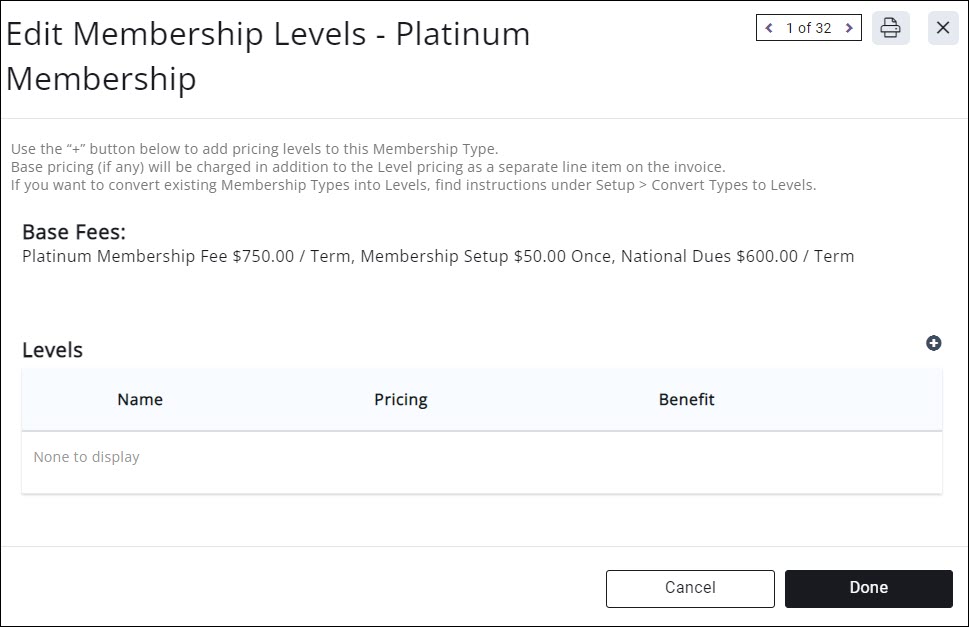Add a new level with plus icon
The height and width of the screenshot is (627, 969).
[x=934, y=343]
